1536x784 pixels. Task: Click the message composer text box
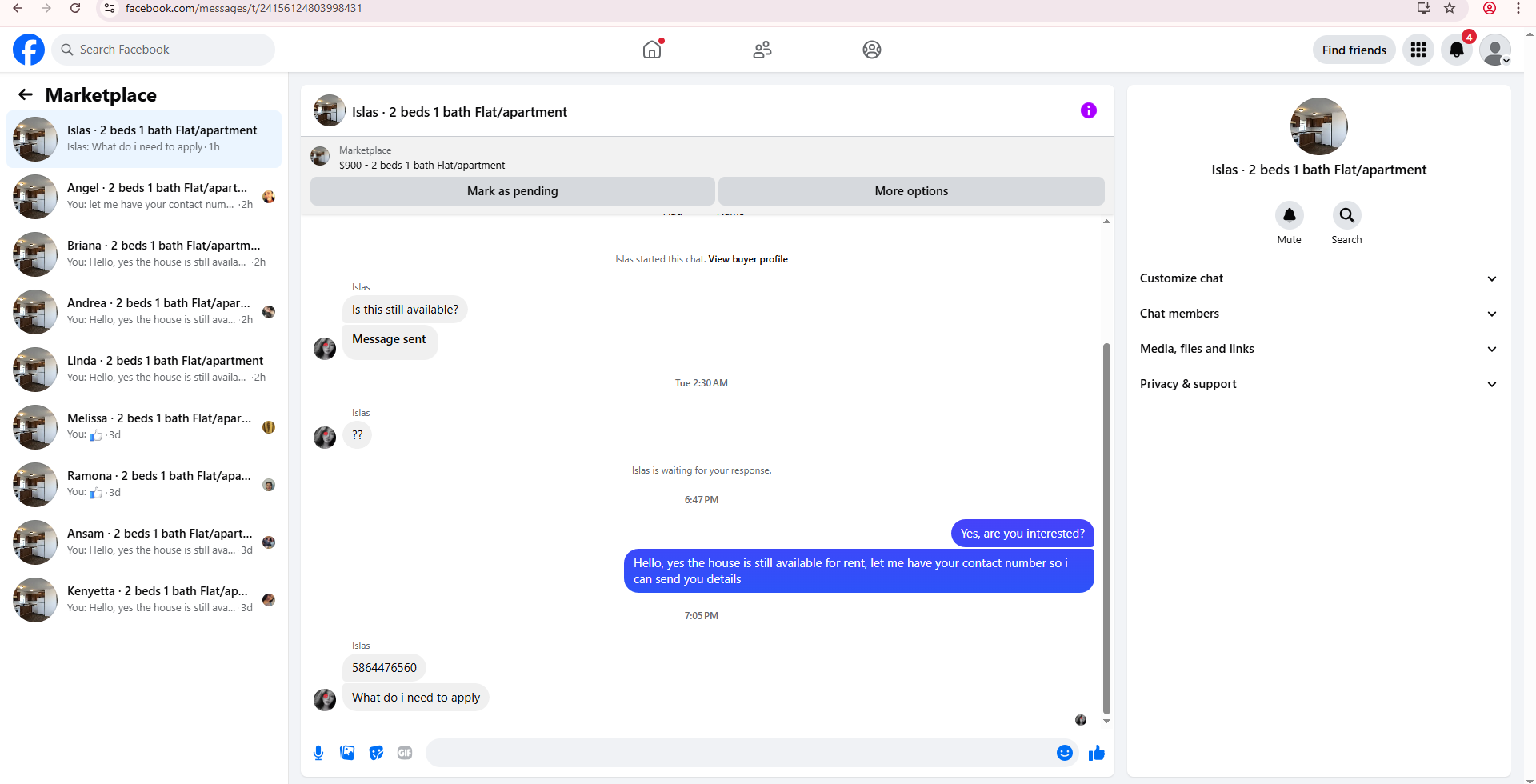coord(740,753)
